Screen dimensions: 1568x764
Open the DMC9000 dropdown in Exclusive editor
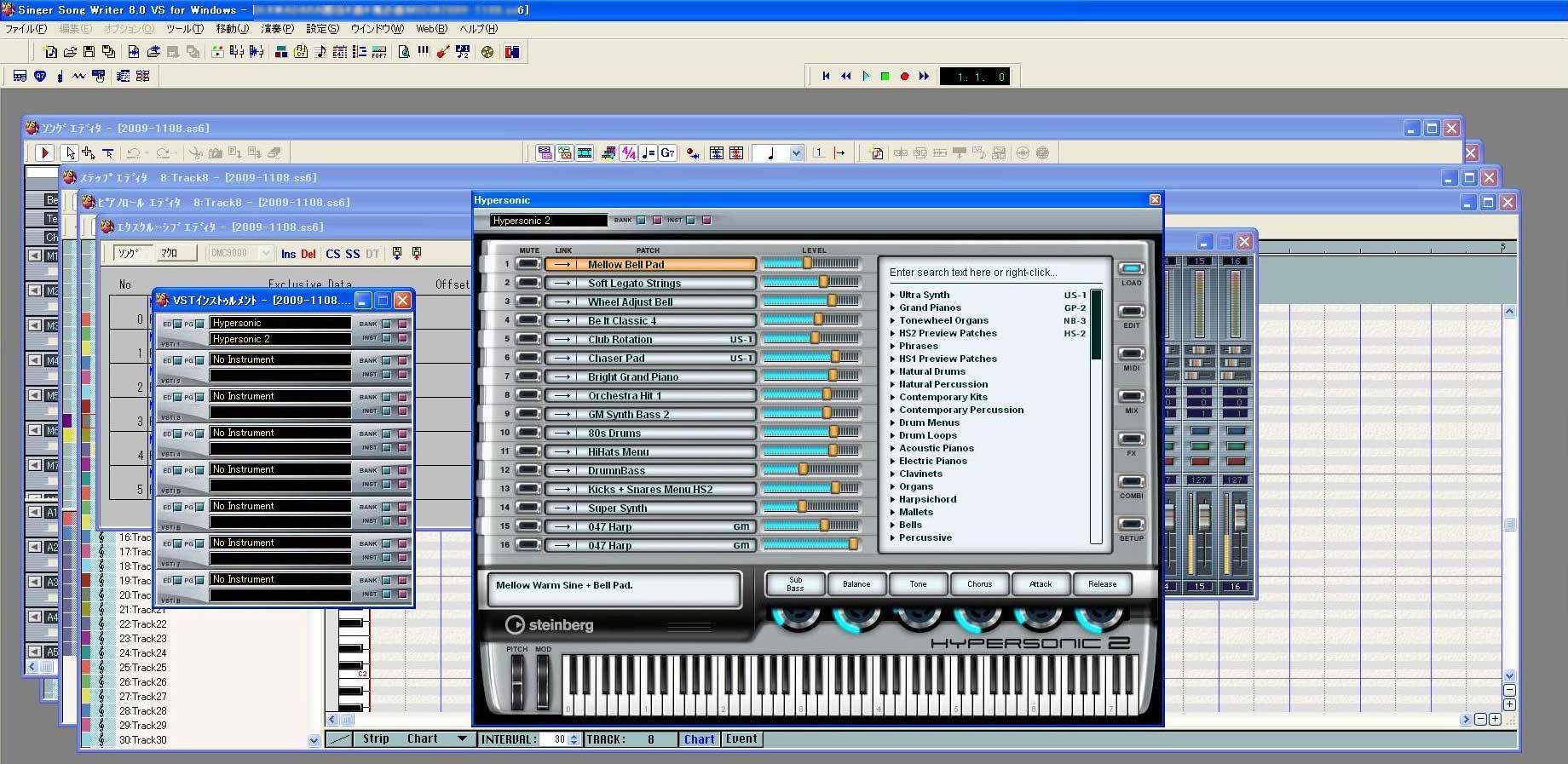point(266,253)
